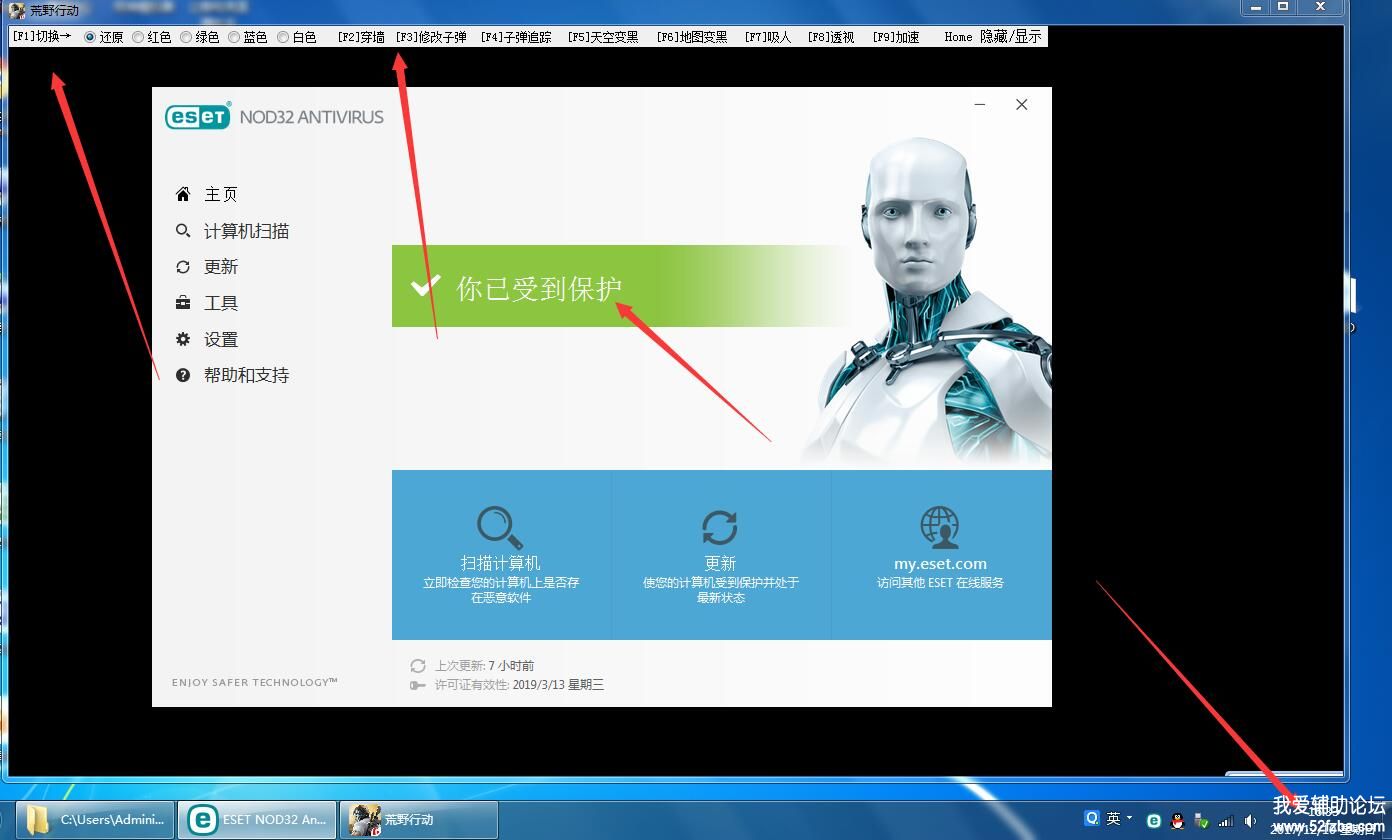Click the [F7]吸人 label
This screenshot has height=840, width=1392.
click(768, 37)
